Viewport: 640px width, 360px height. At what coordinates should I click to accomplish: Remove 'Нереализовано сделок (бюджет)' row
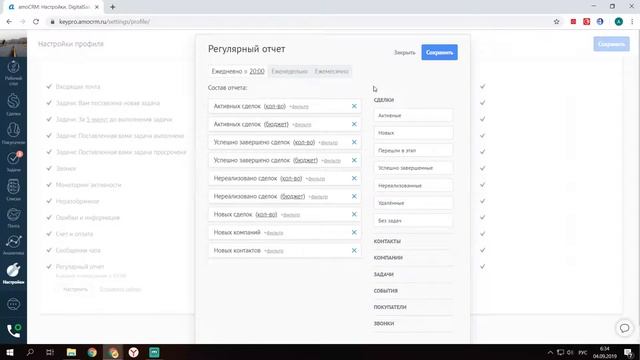click(x=354, y=196)
